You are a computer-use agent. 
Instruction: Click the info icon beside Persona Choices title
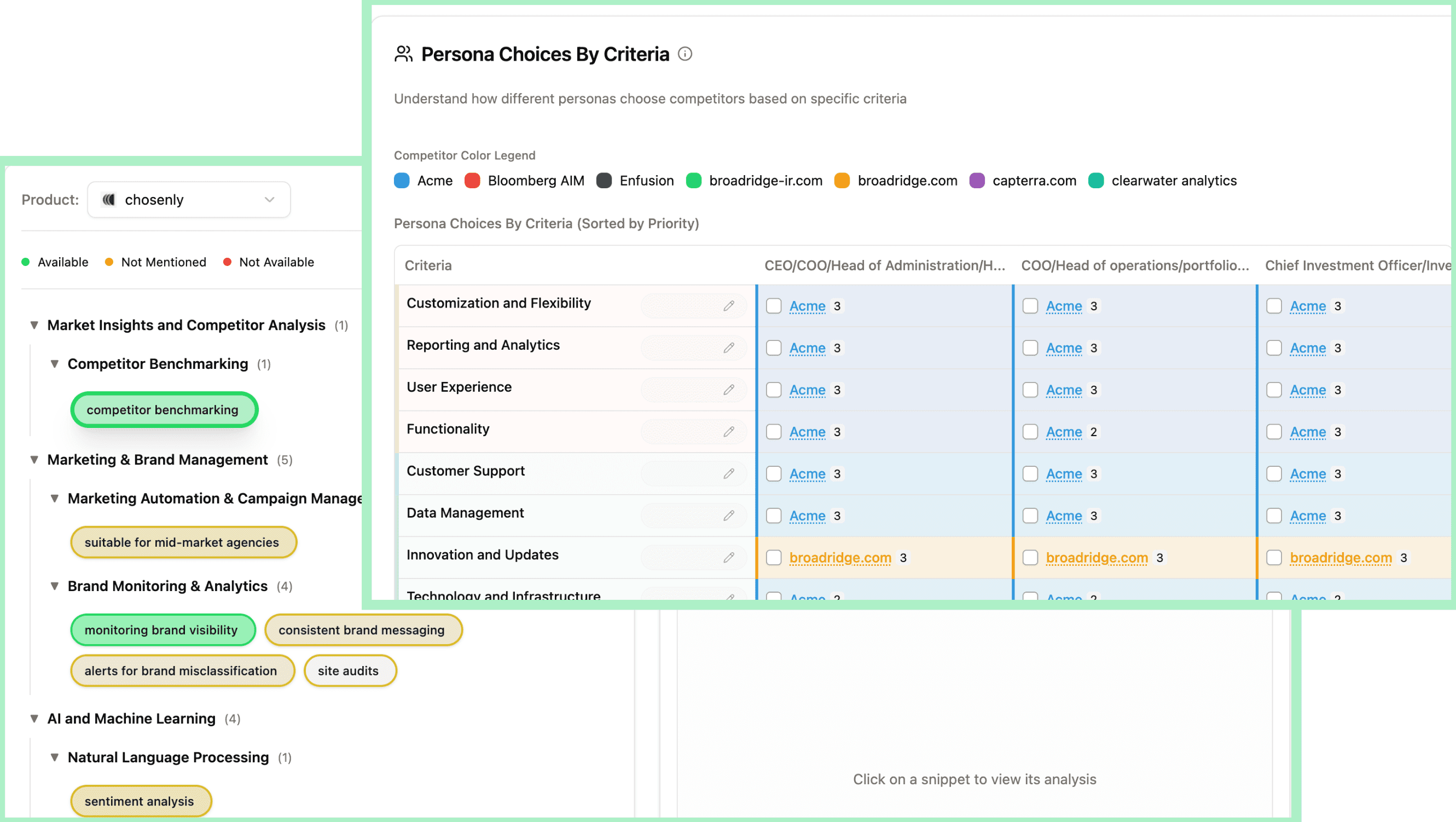[685, 54]
